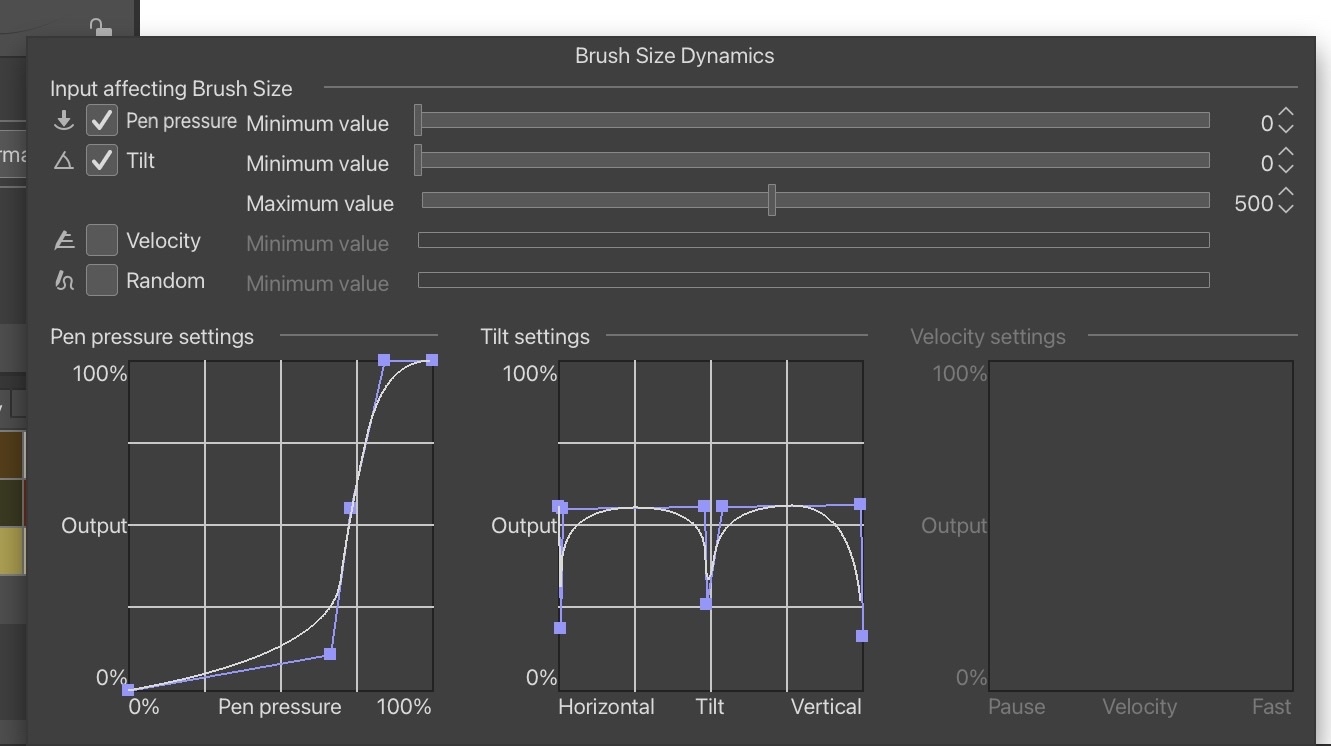Increase the Pen pressure minimum value with up arrow
The height and width of the screenshot is (746, 1331).
1286,114
